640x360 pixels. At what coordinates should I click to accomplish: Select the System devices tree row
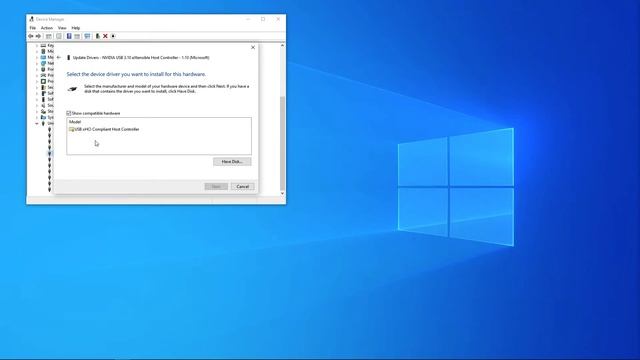(47, 117)
